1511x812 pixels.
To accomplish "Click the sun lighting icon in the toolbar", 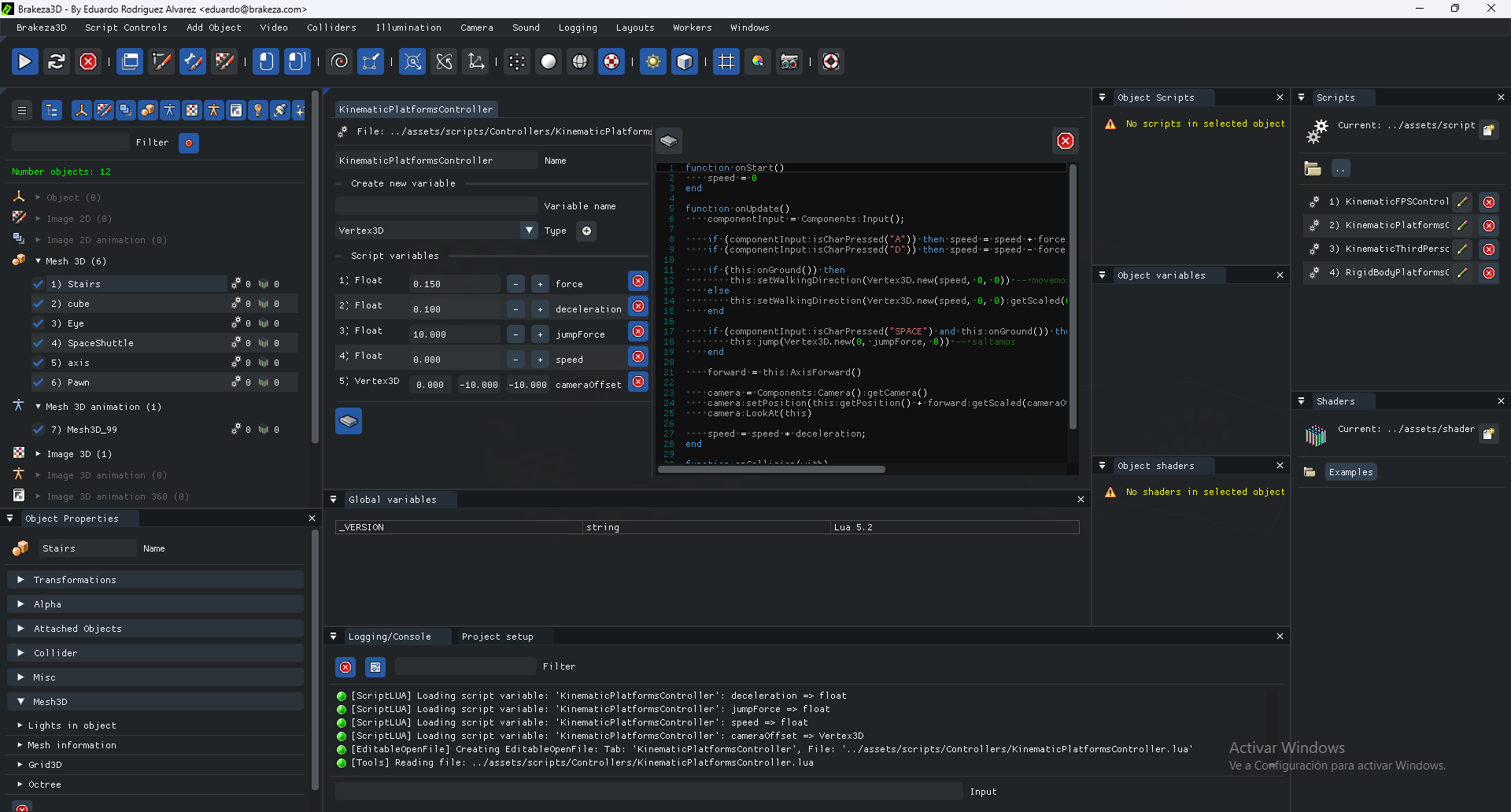I will pos(652,61).
